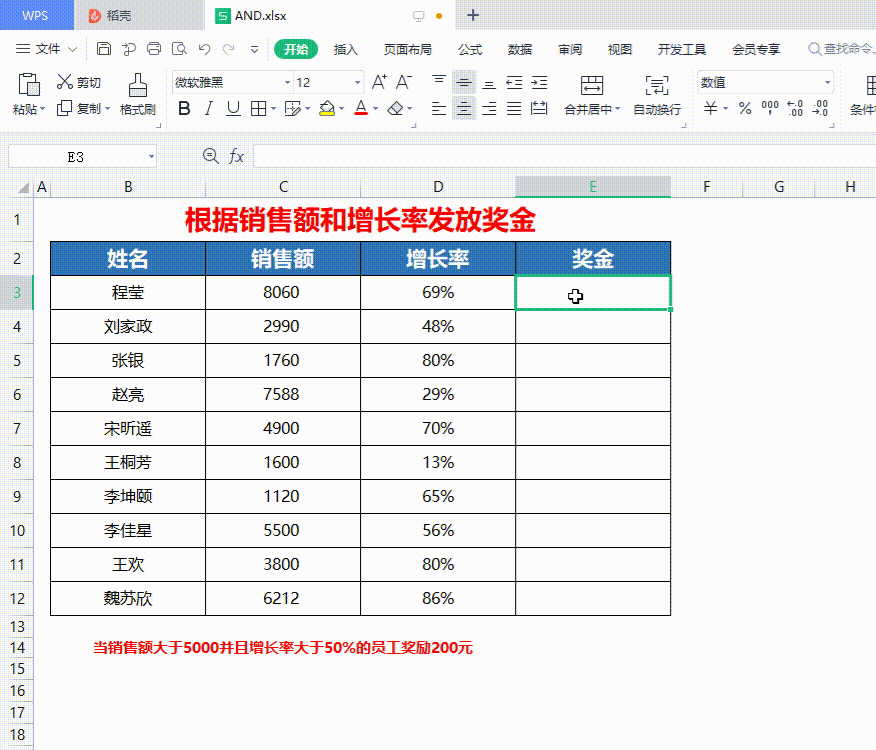Click the clear format eraser icon
876x750 pixels.
396,108
